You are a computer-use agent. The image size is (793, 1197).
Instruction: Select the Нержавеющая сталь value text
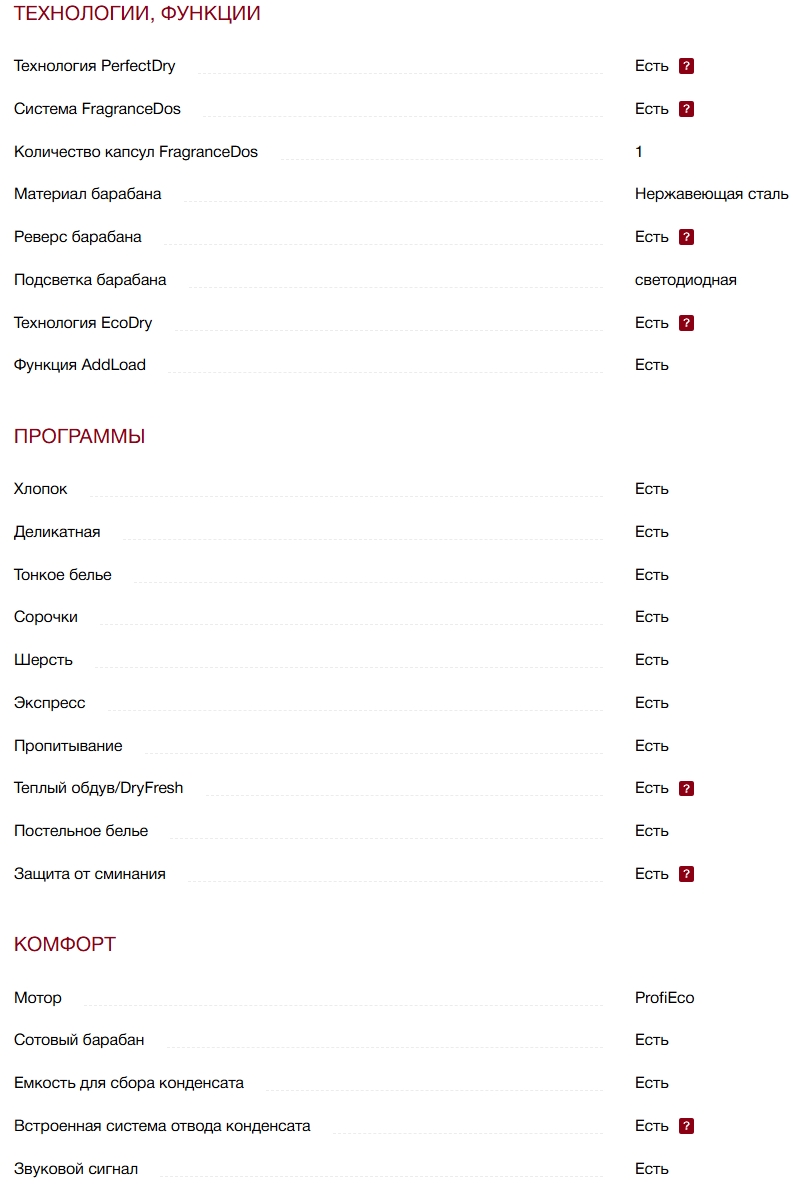pyautogui.click(x=711, y=194)
